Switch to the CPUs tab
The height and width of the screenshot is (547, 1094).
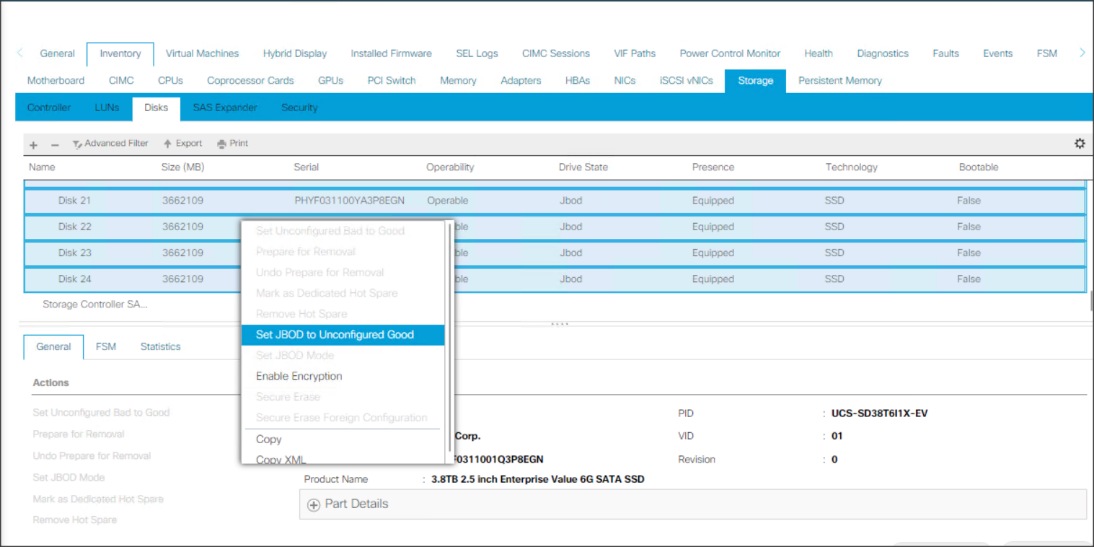170,80
